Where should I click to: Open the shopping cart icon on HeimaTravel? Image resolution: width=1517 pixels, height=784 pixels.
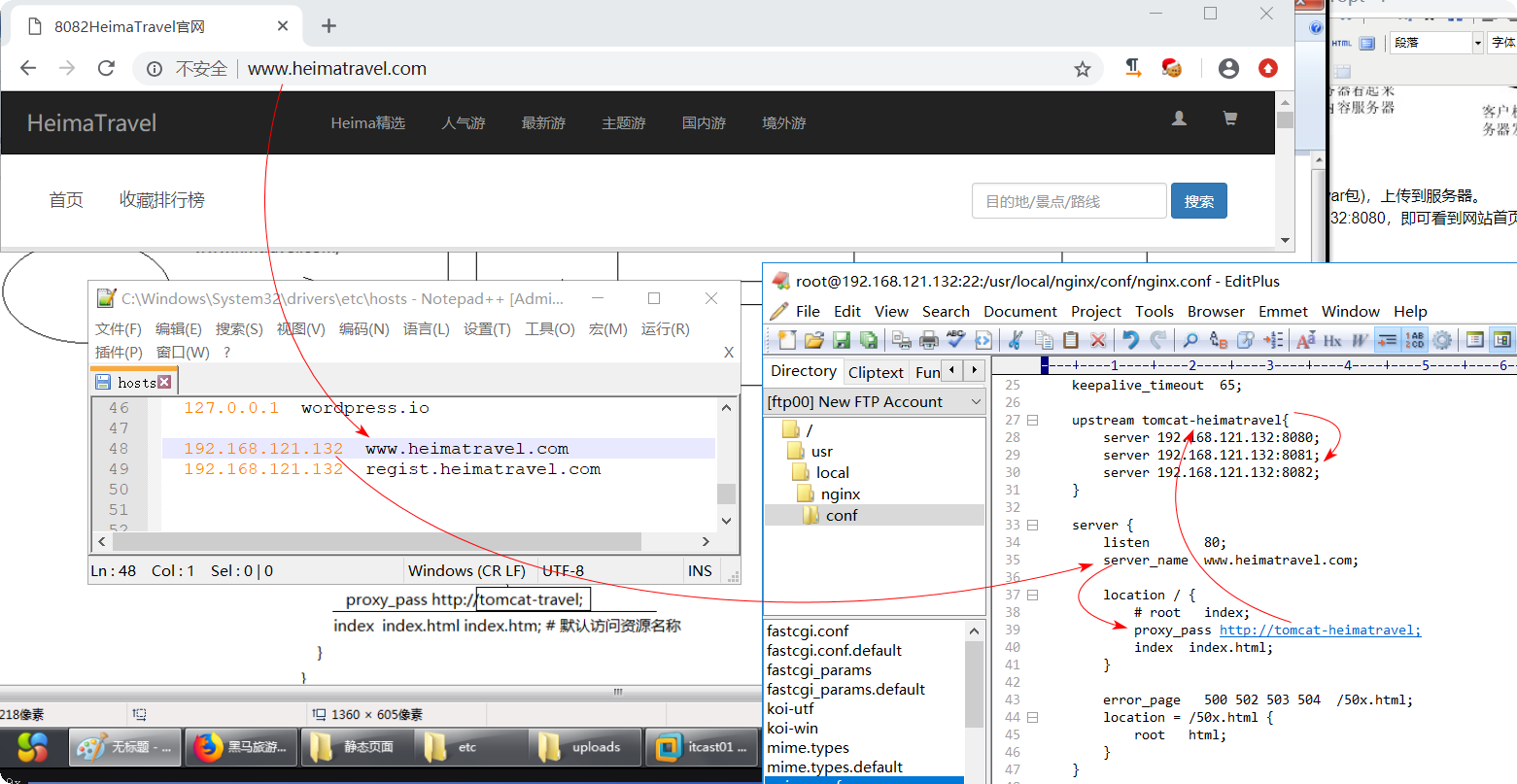point(1229,119)
